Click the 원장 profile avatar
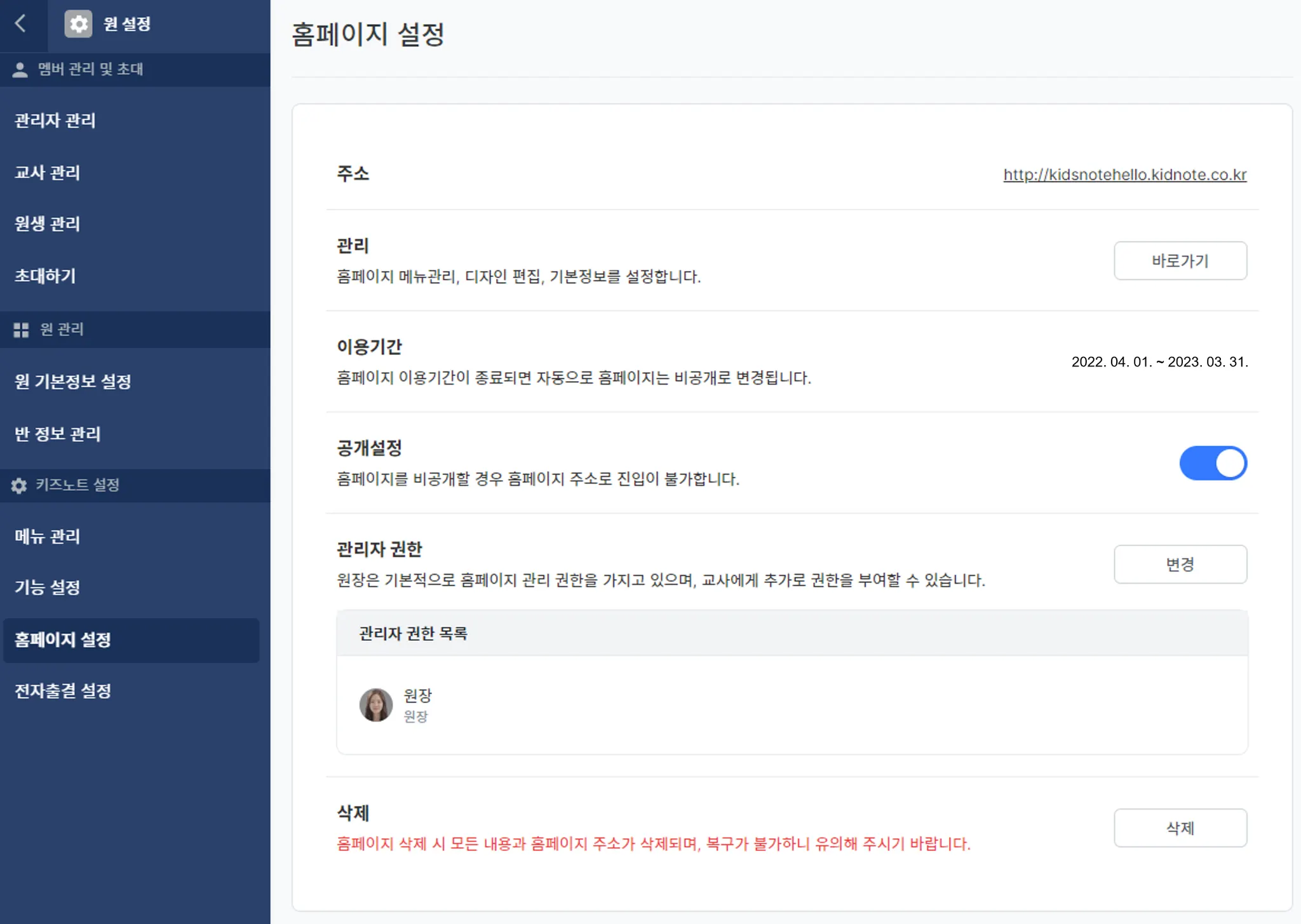 point(376,705)
